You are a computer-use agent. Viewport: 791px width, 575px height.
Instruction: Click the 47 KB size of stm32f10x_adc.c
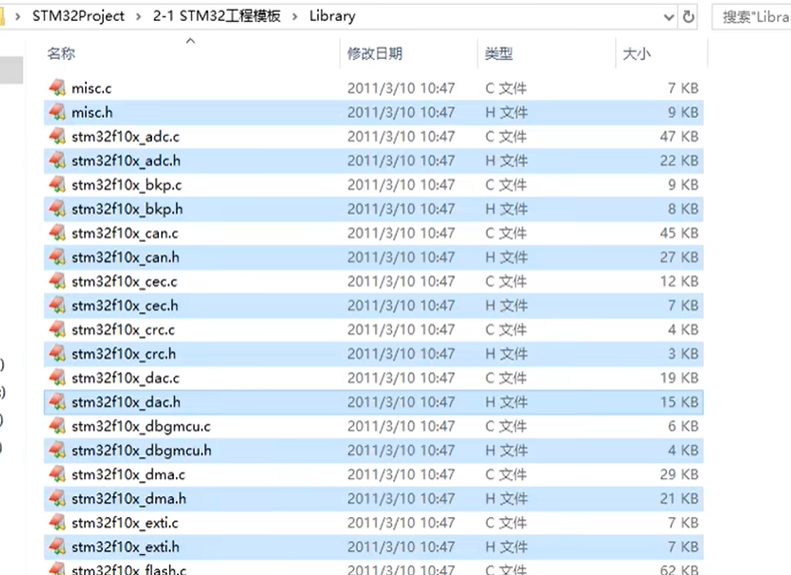[679, 137]
